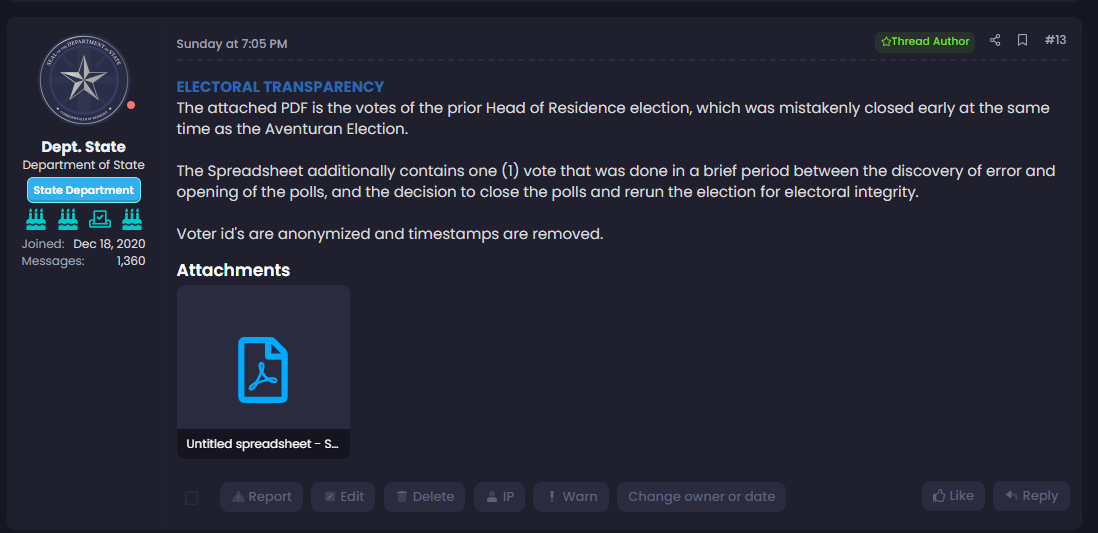Open the PDF attachment icon

point(263,370)
